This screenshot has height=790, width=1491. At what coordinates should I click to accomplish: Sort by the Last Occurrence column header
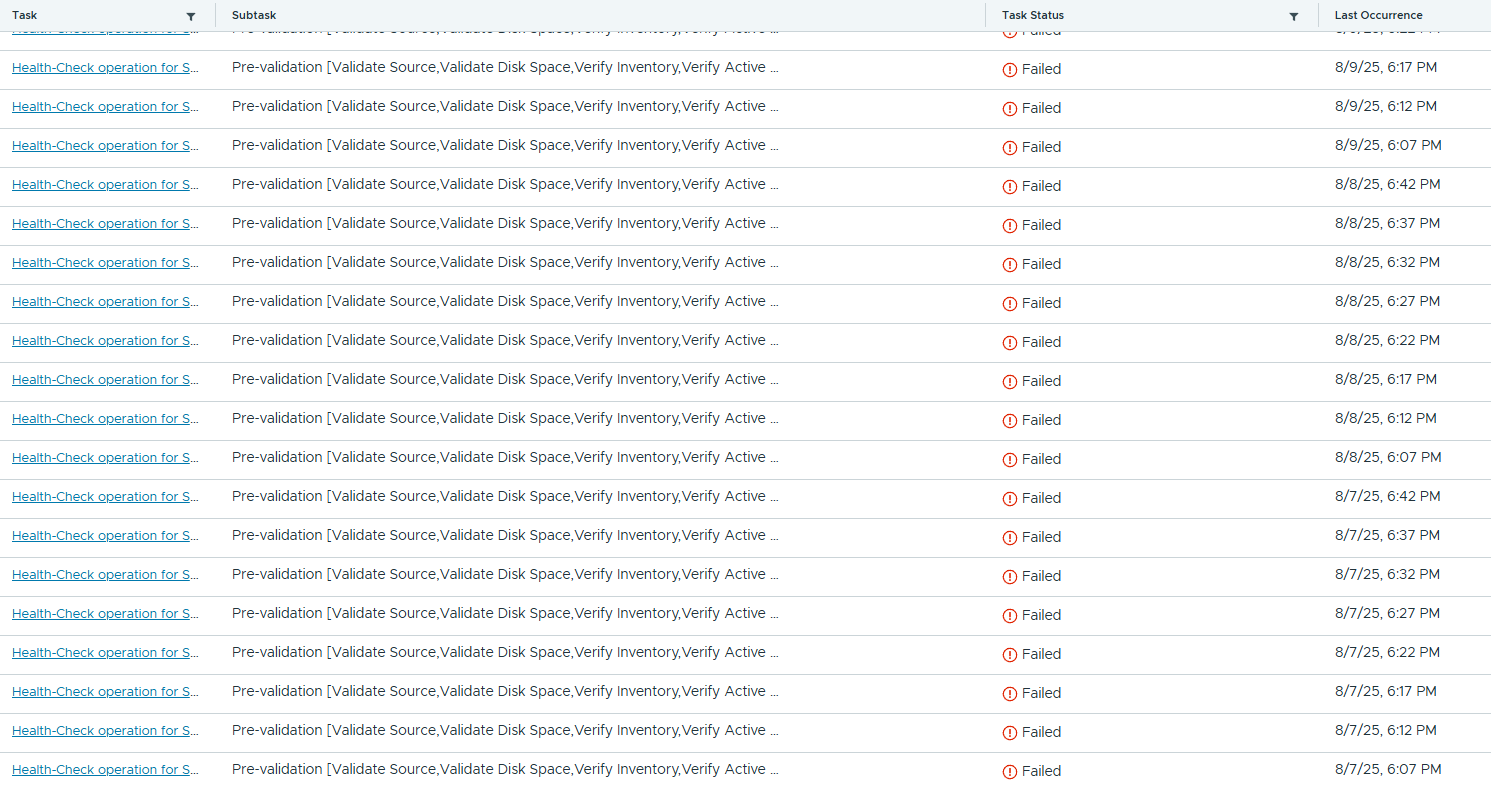(x=1379, y=15)
